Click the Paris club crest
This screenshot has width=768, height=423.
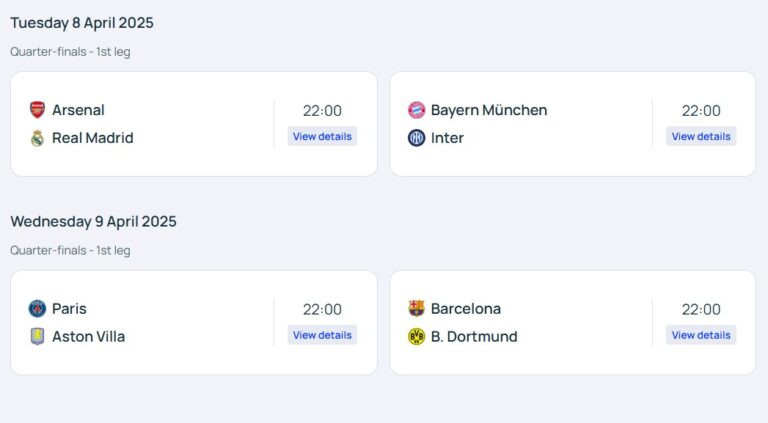point(37,309)
